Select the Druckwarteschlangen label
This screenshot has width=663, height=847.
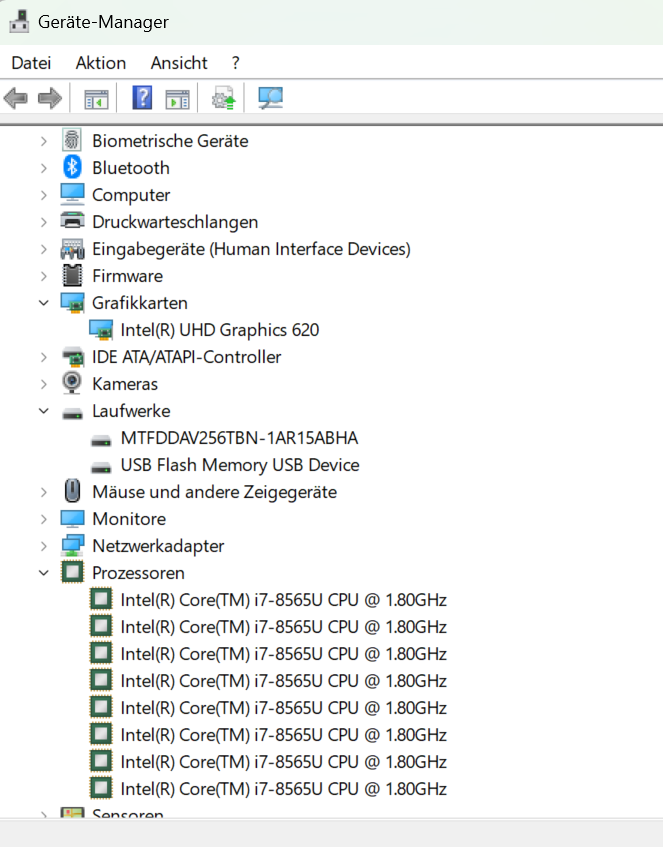[175, 222]
